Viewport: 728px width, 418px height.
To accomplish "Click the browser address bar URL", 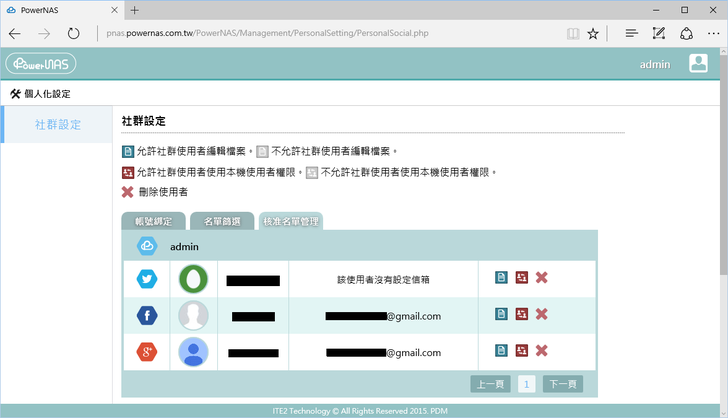I will pyautogui.click(x=330, y=33).
